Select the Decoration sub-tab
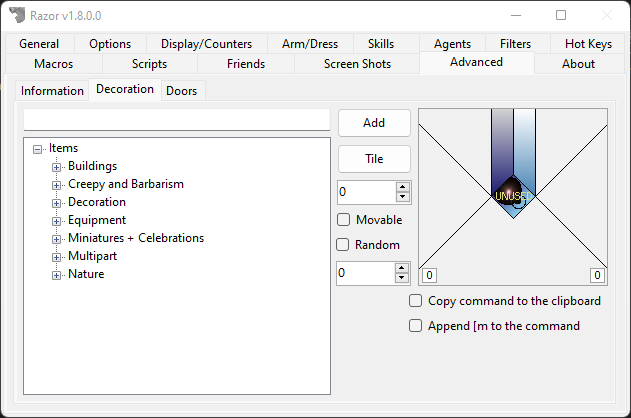The image size is (631, 418). tap(125, 89)
